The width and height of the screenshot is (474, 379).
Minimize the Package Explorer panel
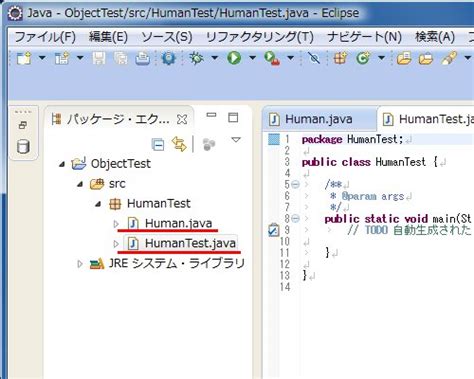coord(211,115)
